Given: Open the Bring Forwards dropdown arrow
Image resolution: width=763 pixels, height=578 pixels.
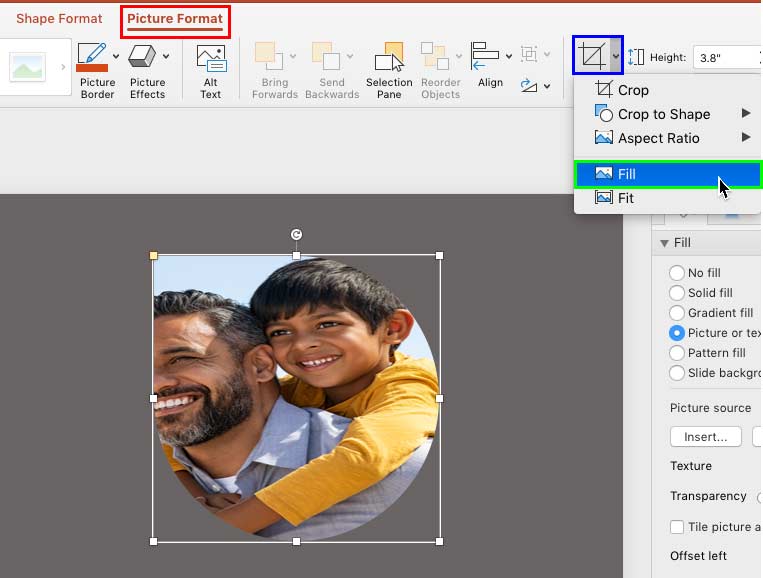Looking at the screenshot, I should click(293, 56).
